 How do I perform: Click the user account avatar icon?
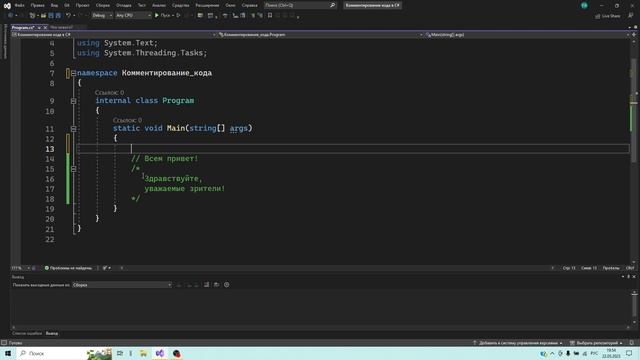coord(584,5)
